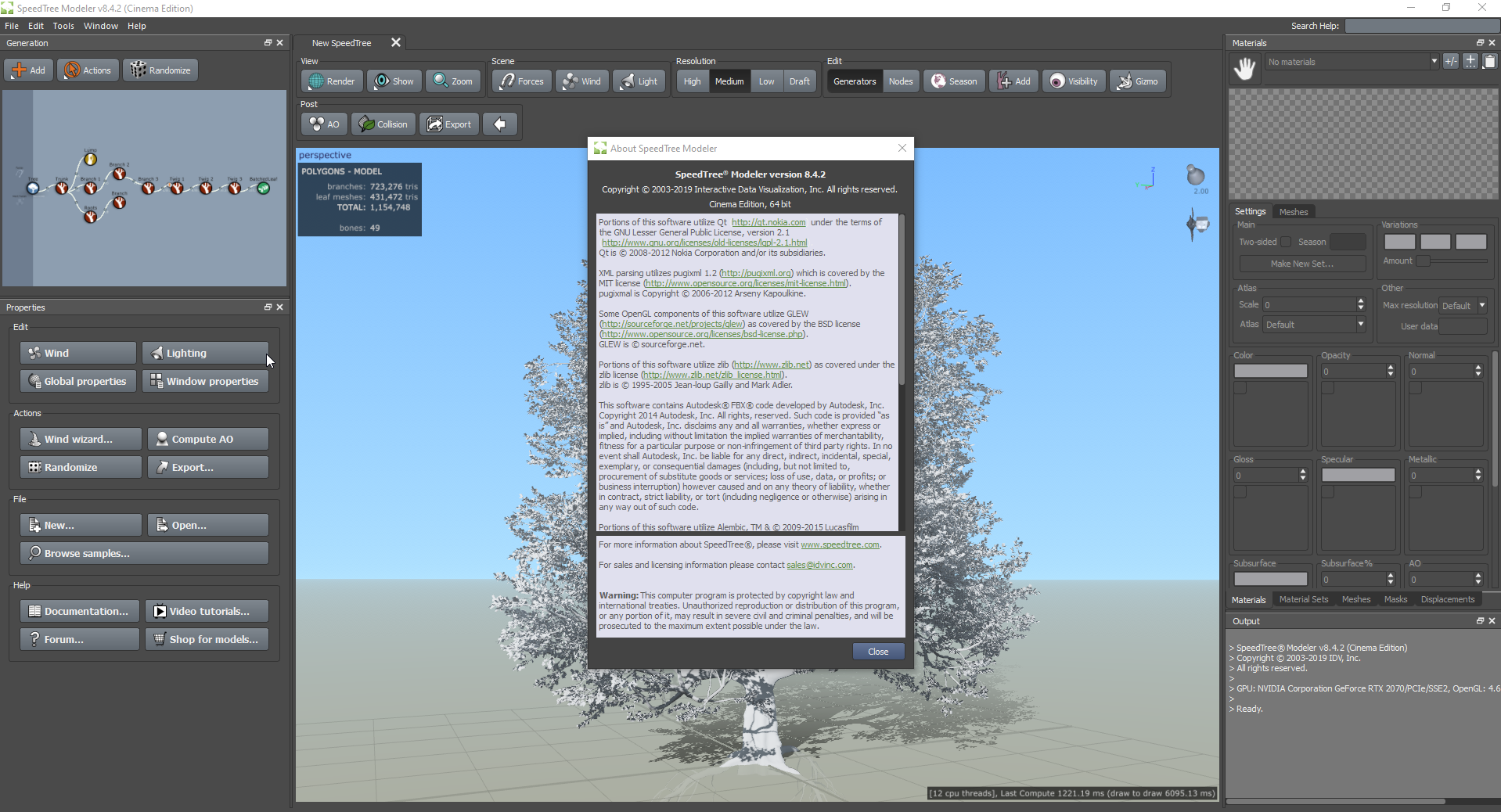The width and height of the screenshot is (1501, 812).
Task: Open the Window menu
Action: coord(101,26)
